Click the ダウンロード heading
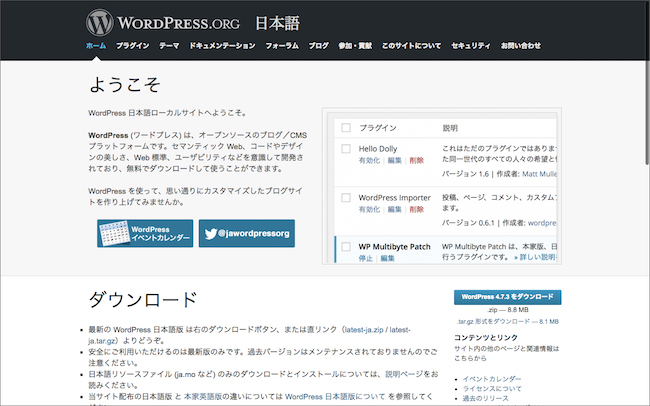 (143, 299)
